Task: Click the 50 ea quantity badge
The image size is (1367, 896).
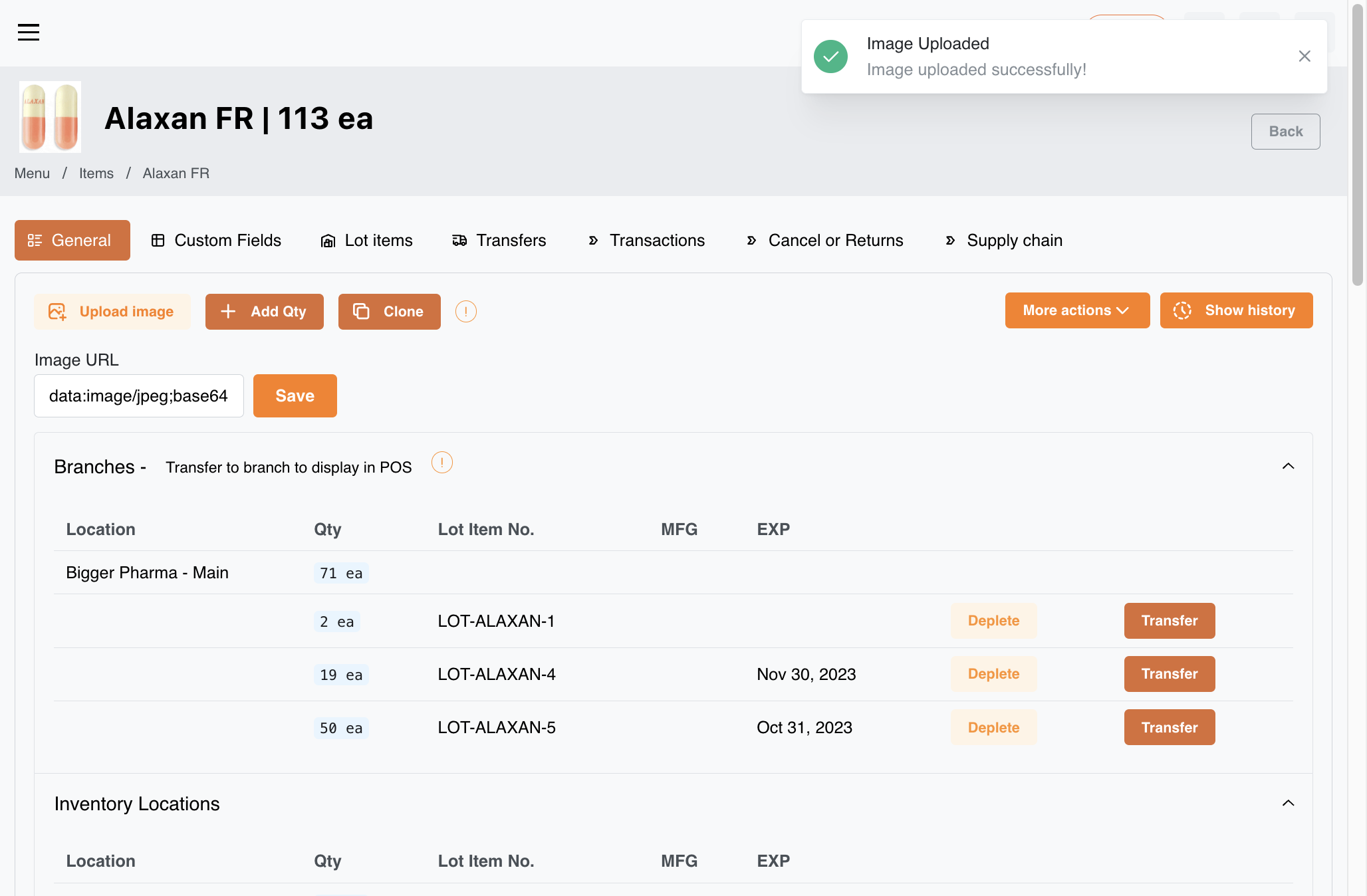Action: point(341,728)
